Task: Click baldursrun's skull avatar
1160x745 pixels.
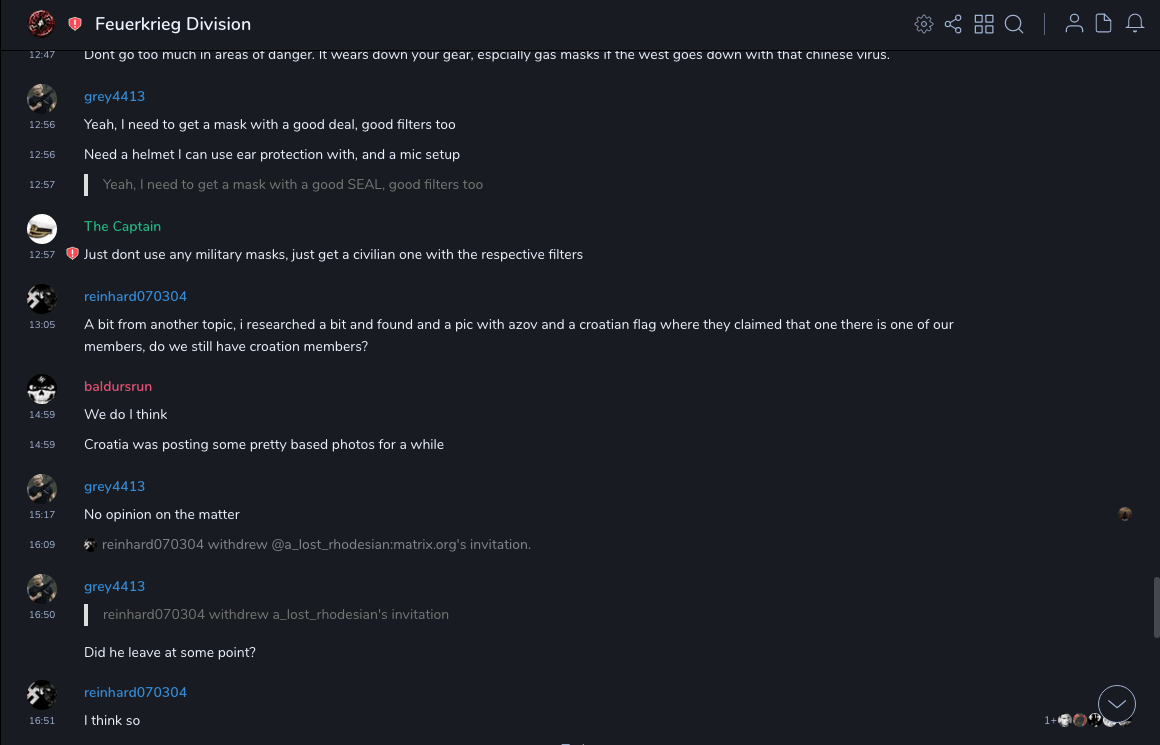Action: pyautogui.click(x=42, y=389)
